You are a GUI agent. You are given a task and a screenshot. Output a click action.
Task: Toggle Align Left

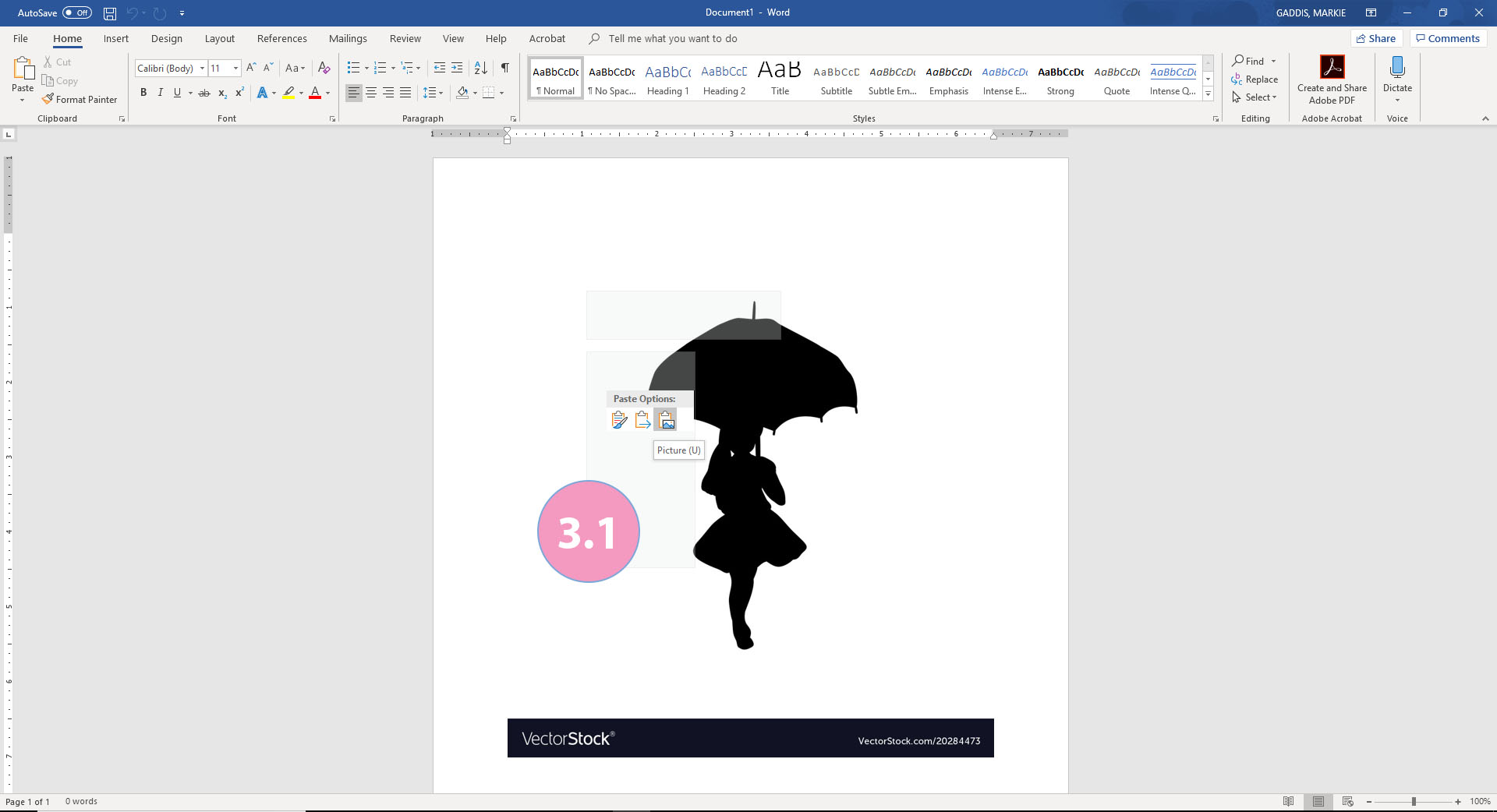pos(354,93)
